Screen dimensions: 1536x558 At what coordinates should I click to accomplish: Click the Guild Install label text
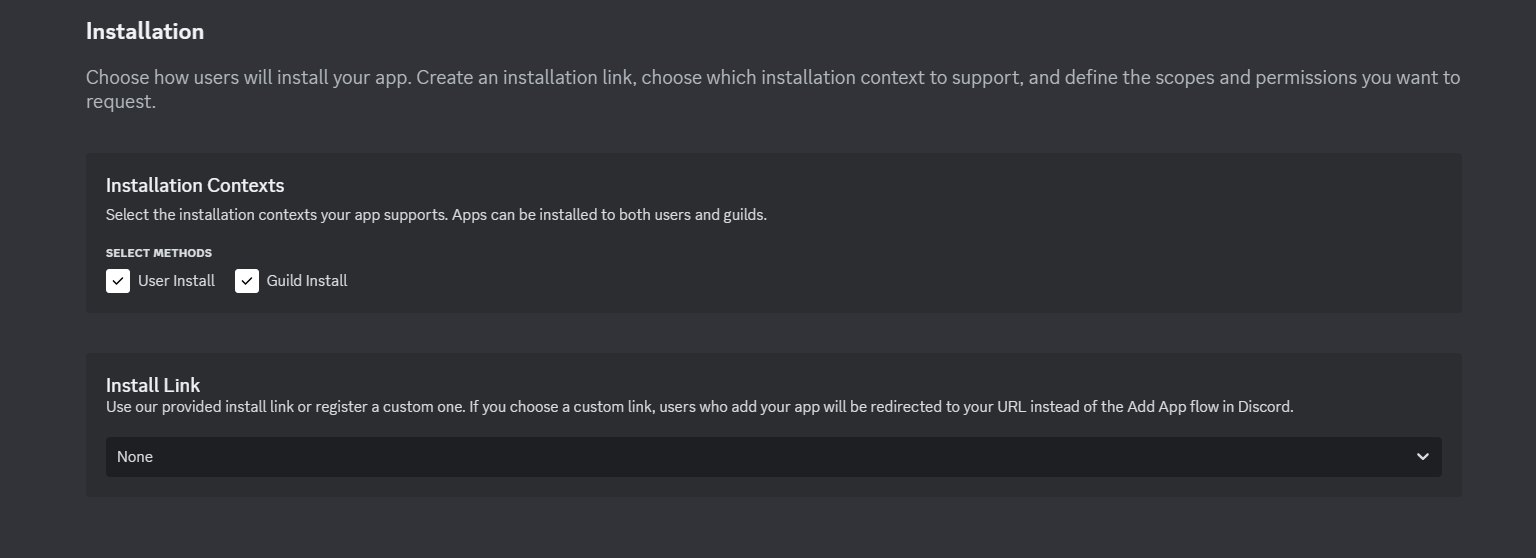click(306, 281)
